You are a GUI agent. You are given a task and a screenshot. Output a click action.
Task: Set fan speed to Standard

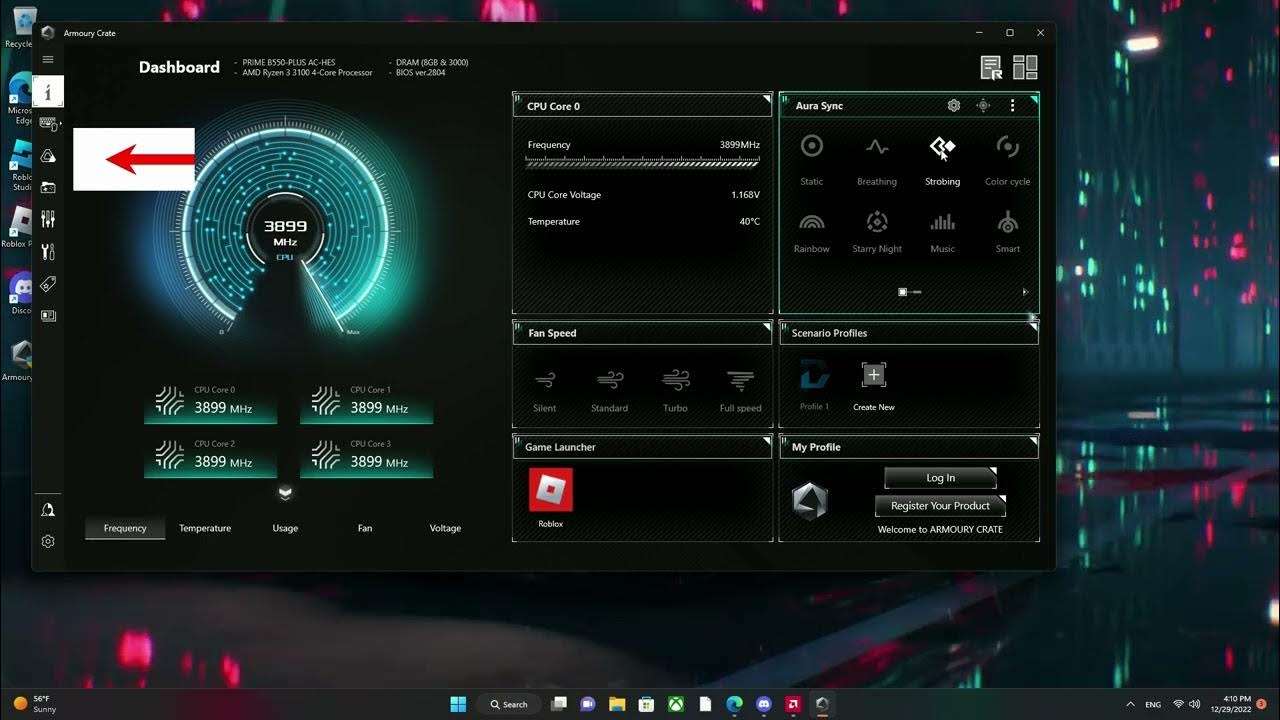click(609, 391)
